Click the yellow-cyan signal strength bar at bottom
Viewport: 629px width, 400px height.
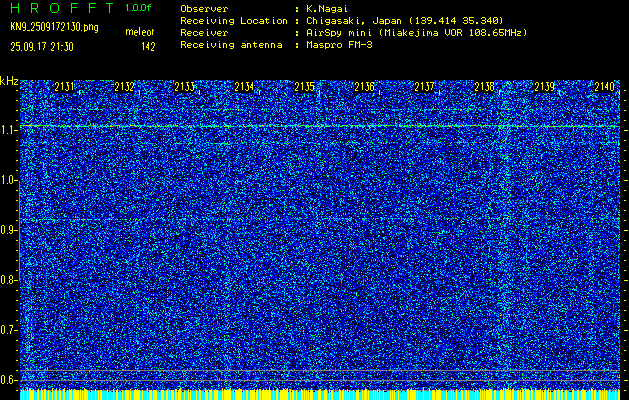click(320, 394)
